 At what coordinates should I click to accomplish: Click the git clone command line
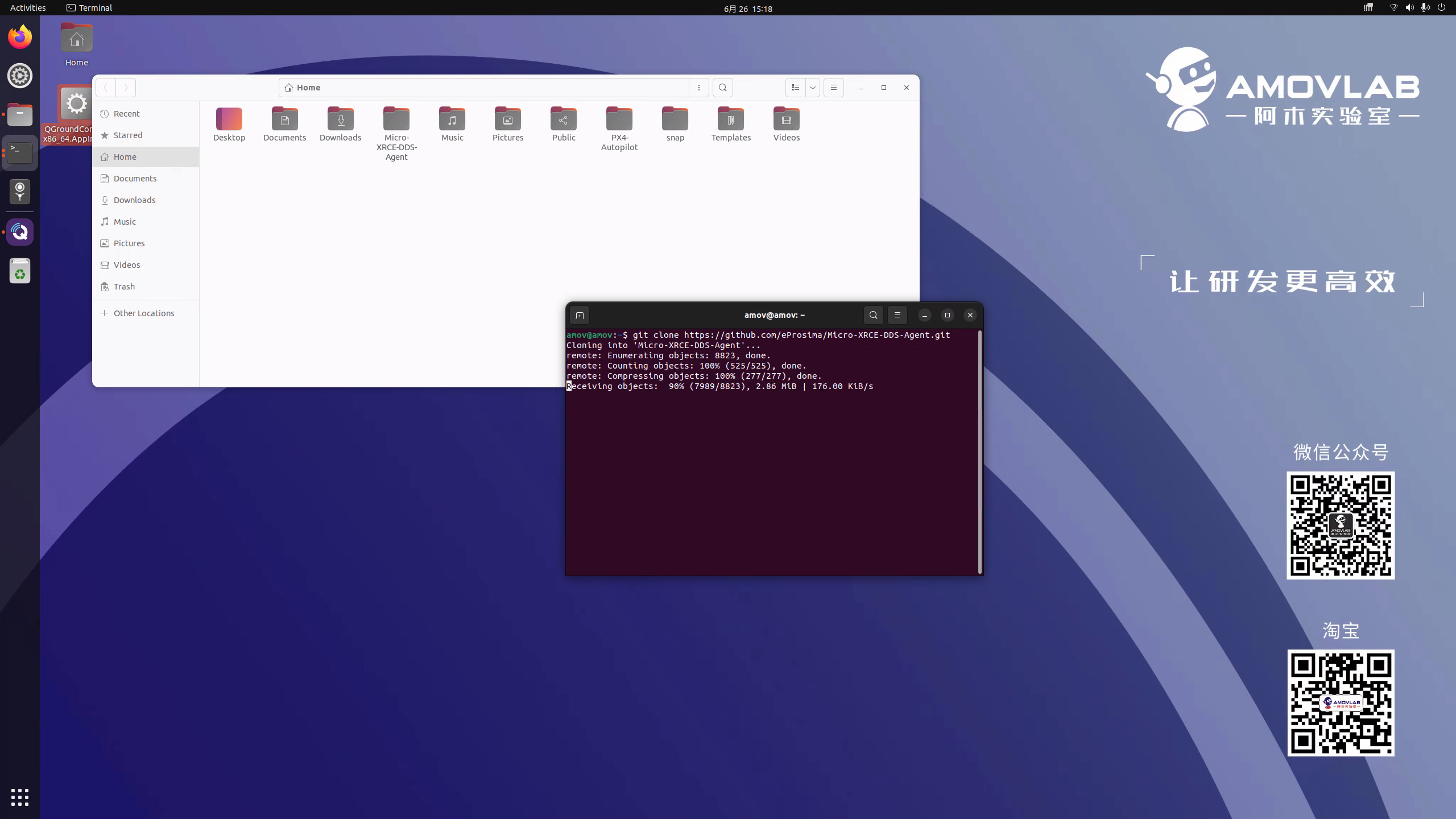758,335
